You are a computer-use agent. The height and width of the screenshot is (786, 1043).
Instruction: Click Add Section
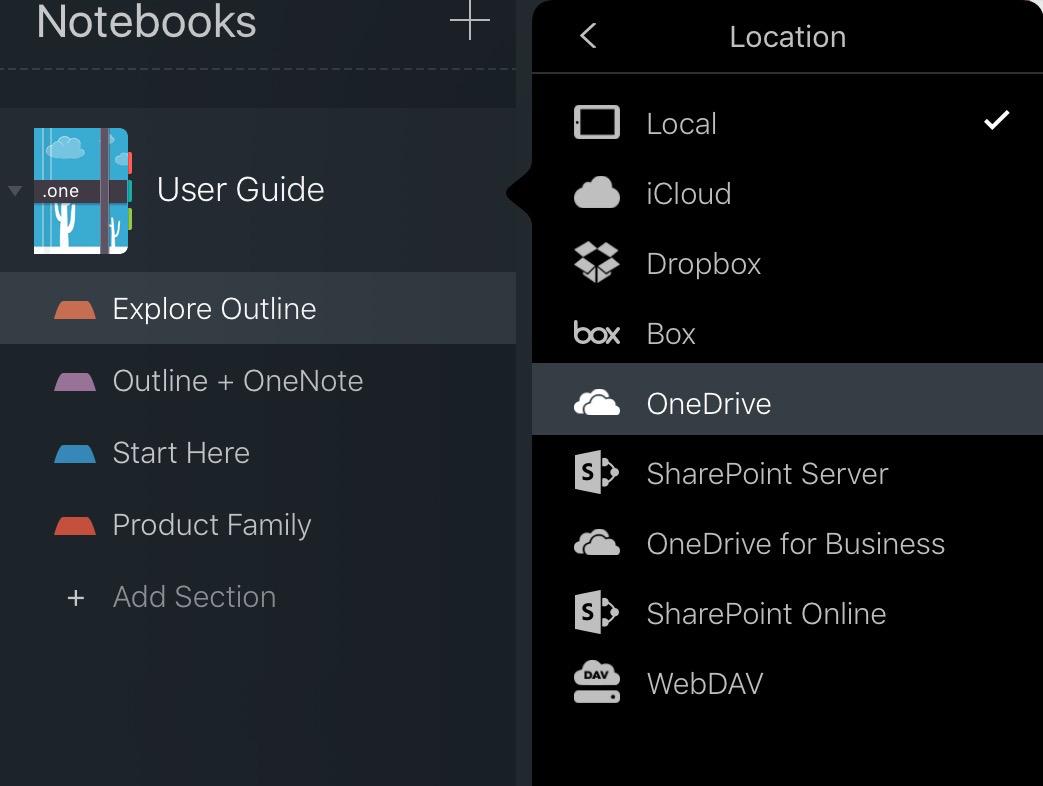point(194,596)
